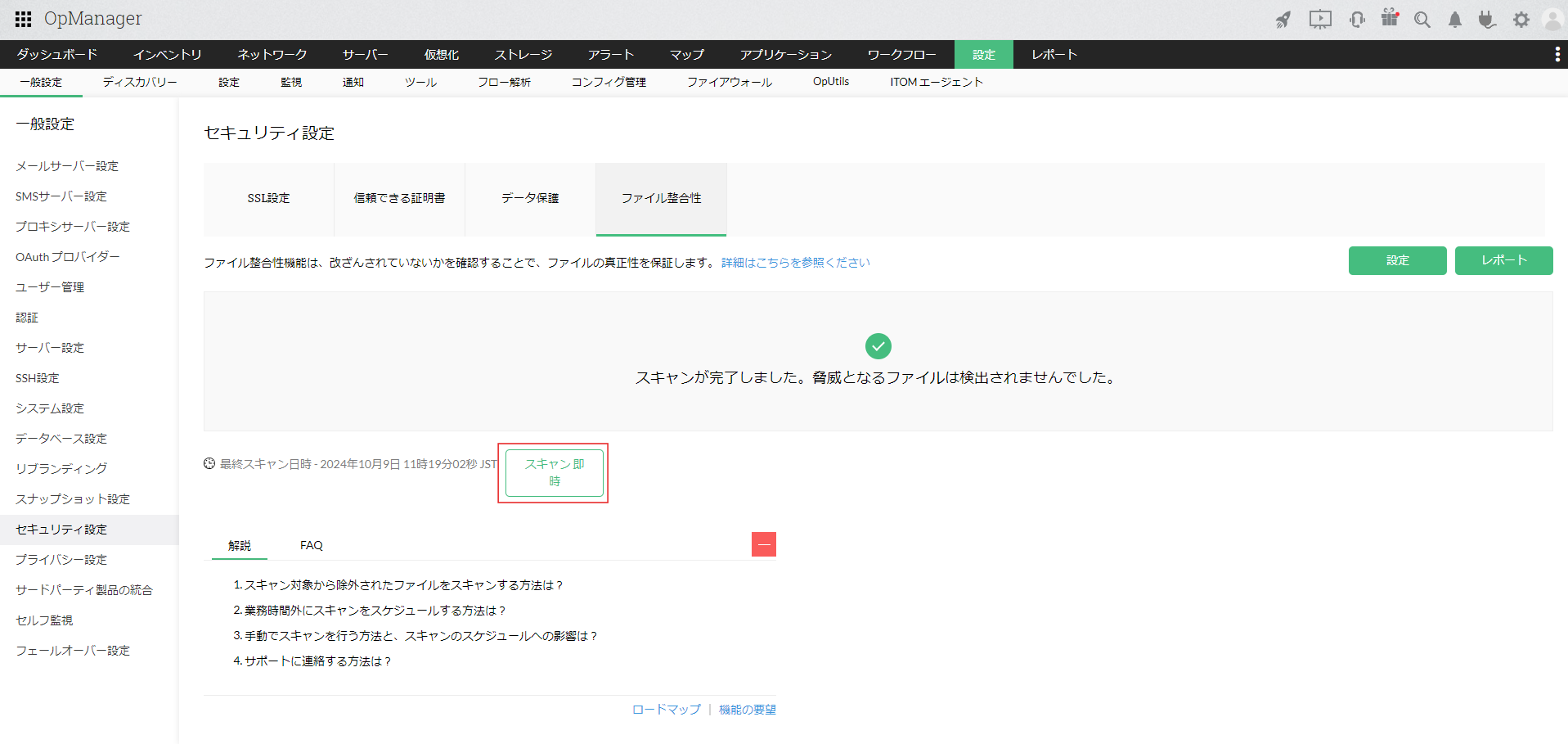Viewport: 1568px width, 744px height.
Task: Open the gear settings icon in header
Action: click(x=1521, y=20)
